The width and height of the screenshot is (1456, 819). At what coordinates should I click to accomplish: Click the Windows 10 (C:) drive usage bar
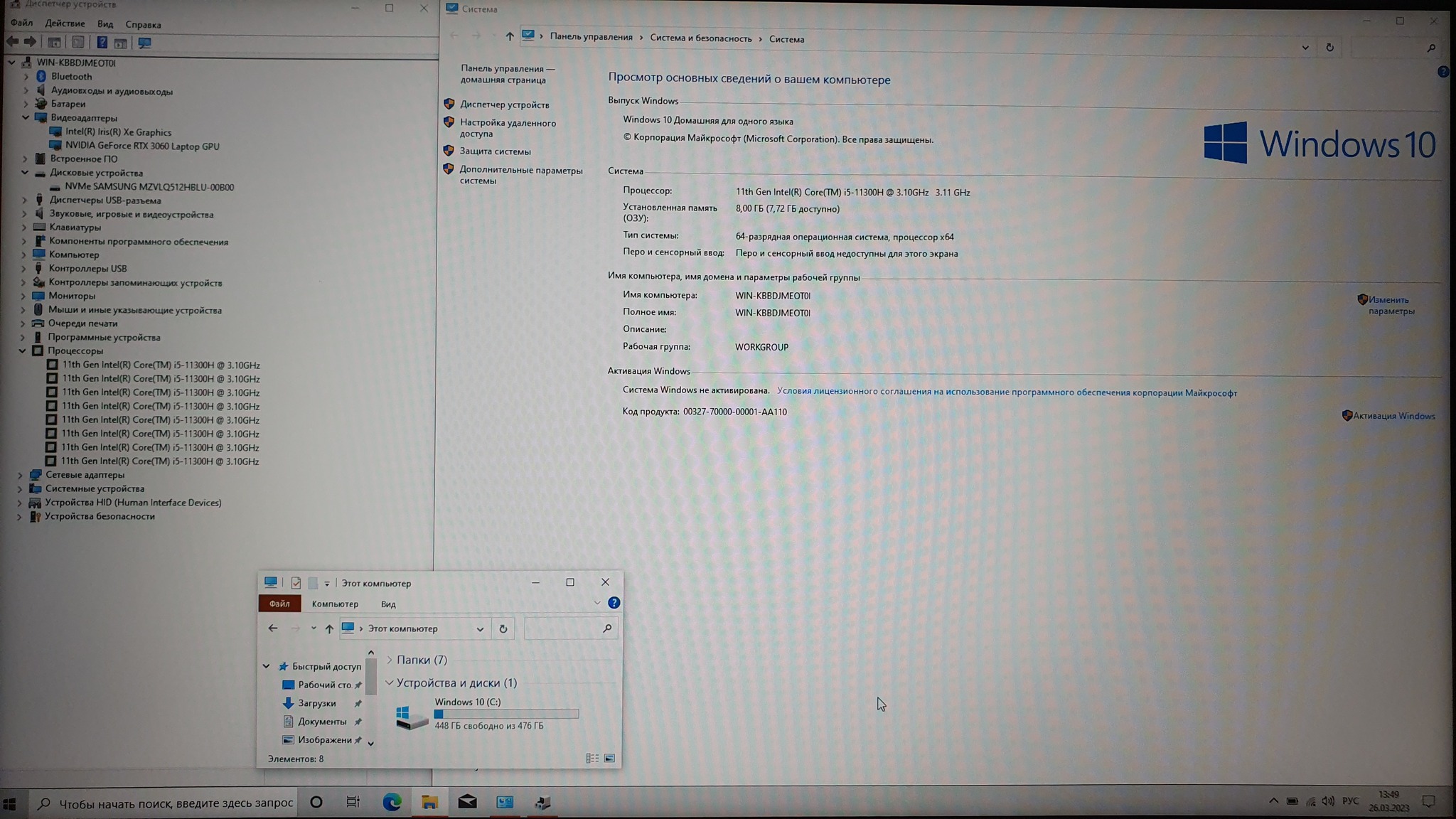click(x=506, y=714)
